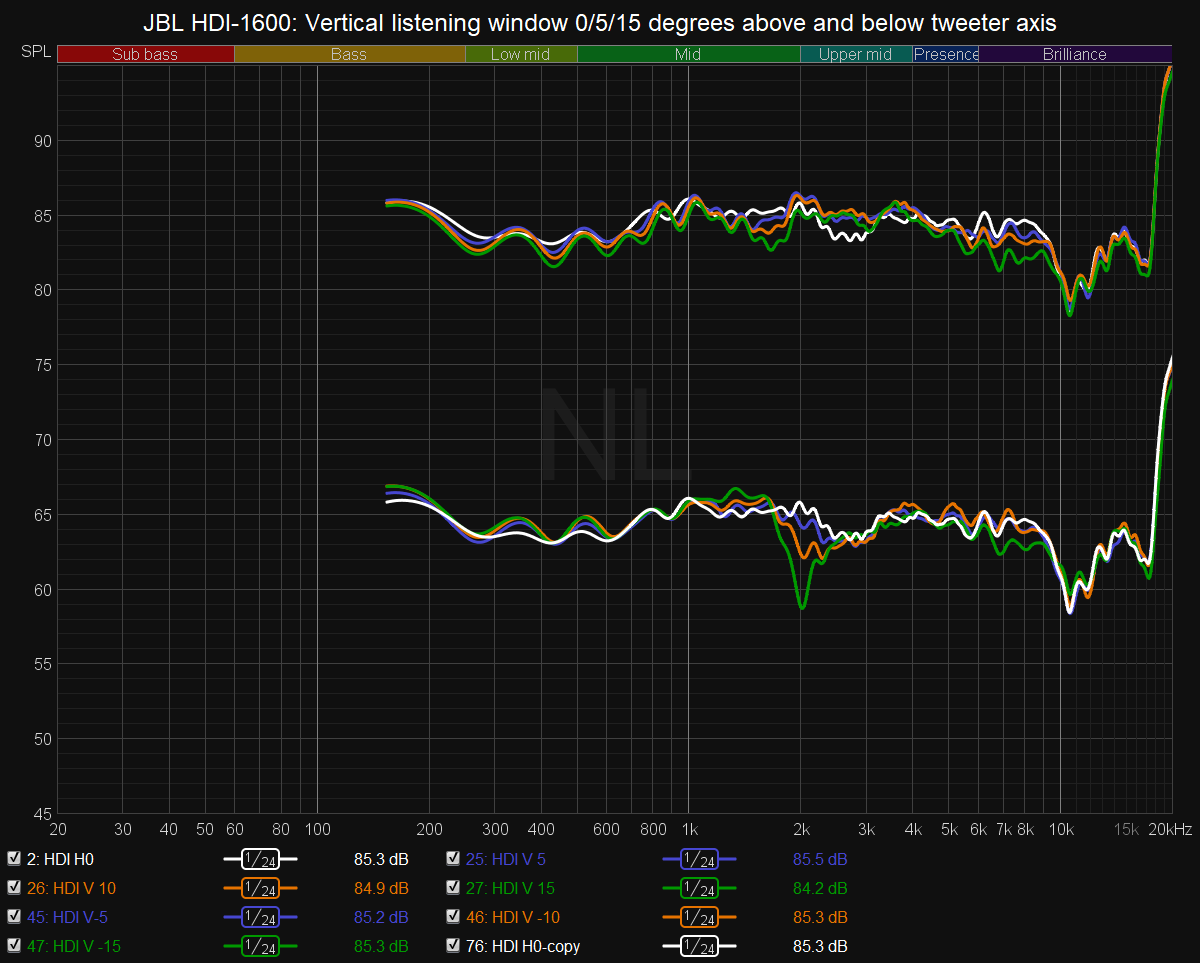Viewport: 1200px width, 963px height.
Task: Click the "84.9 dB" value
Action: tap(381, 888)
